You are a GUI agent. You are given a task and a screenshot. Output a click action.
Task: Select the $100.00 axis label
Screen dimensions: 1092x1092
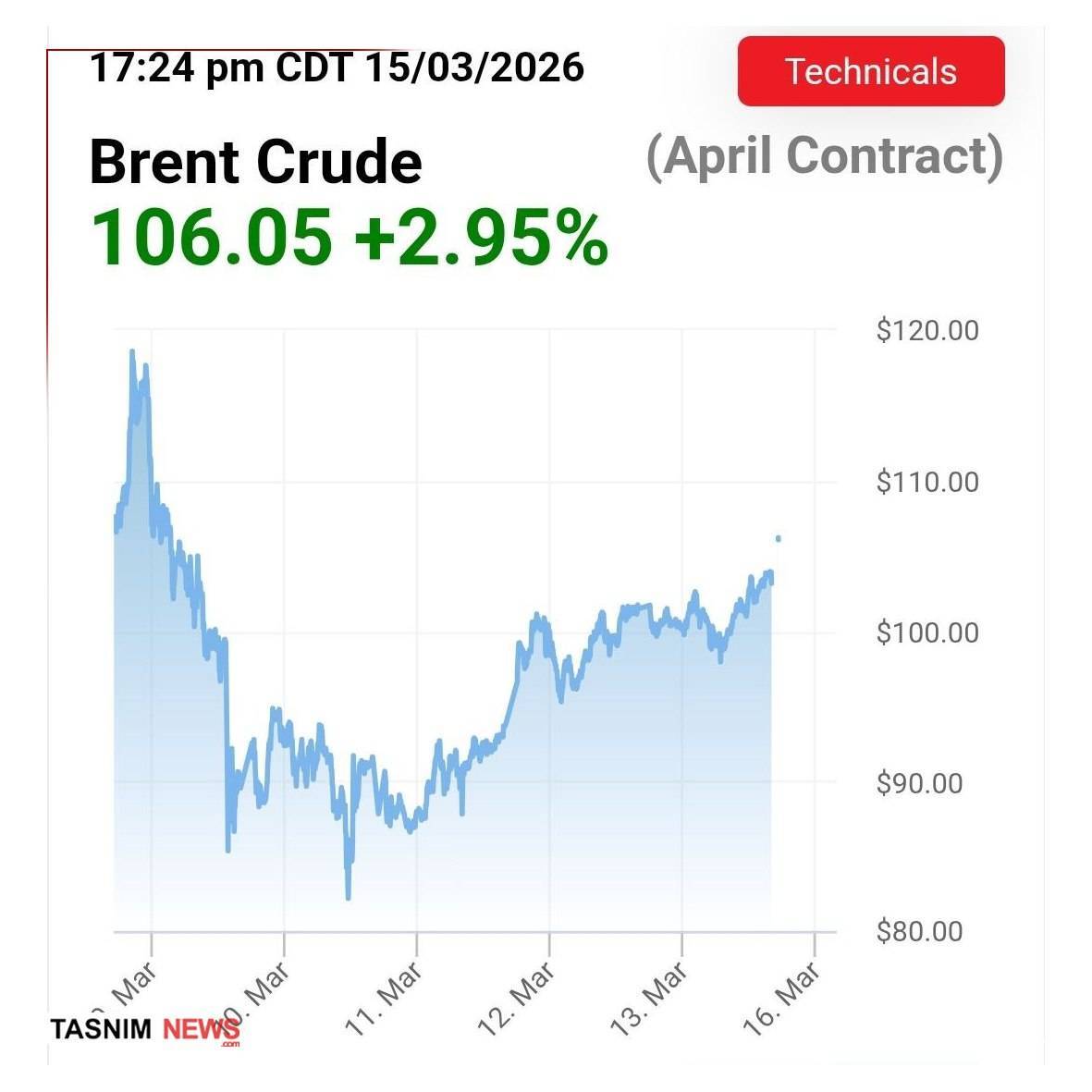[x=926, y=632]
